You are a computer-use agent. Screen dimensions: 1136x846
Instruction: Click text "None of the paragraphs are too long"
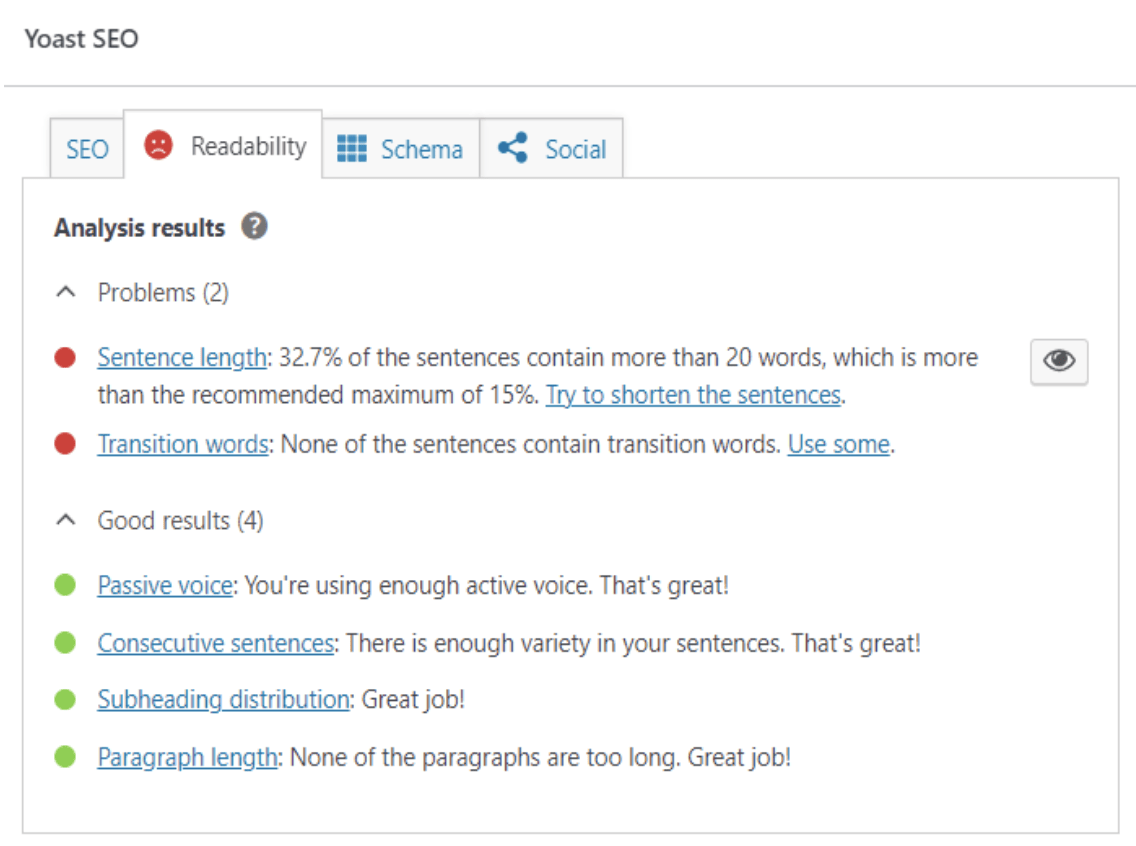coord(485,758)
